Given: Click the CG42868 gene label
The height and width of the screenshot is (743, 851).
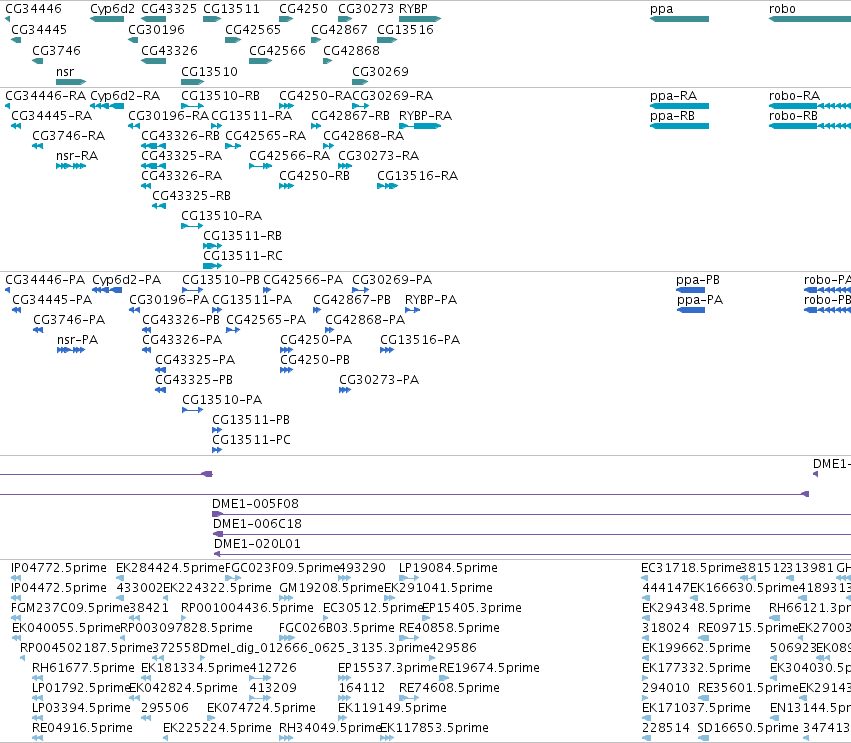Looking at the screenshot, I should pyautogui.click(x=351, y=50).
